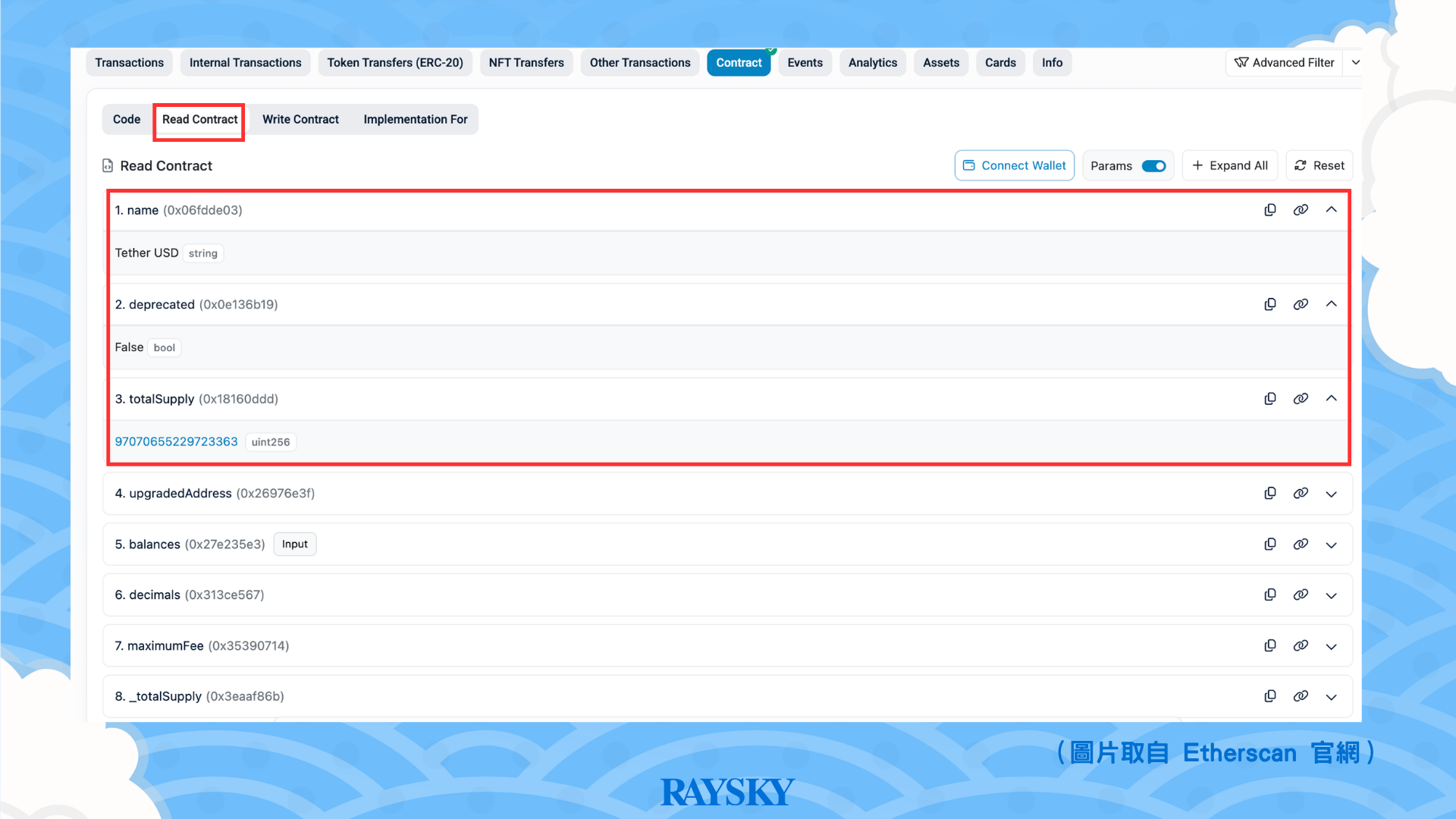Copy method name for 1. name
The image size is (1456, 819).
tap(1270, 210)
